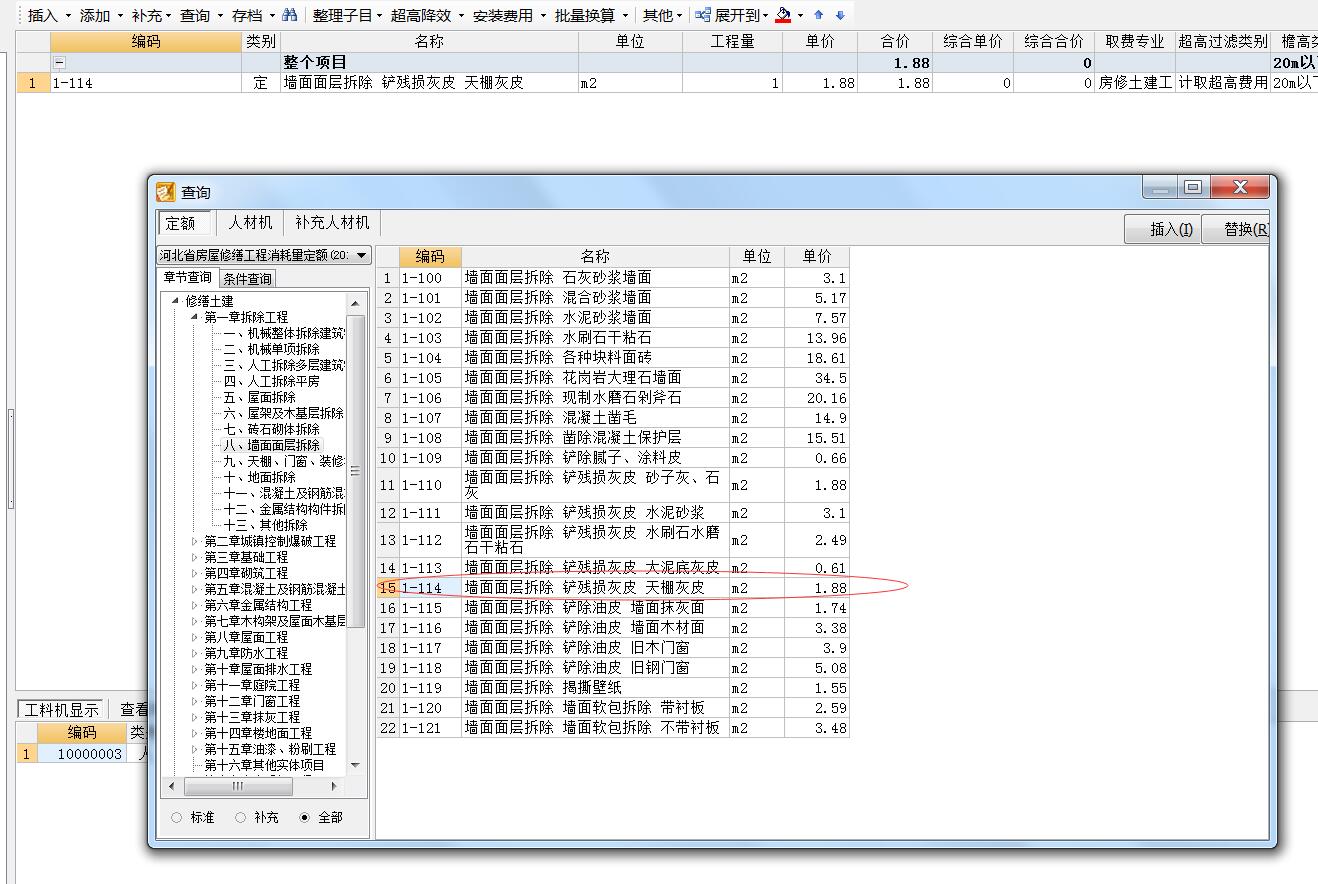Select tree item 十、地面拆除

[259, 477]
